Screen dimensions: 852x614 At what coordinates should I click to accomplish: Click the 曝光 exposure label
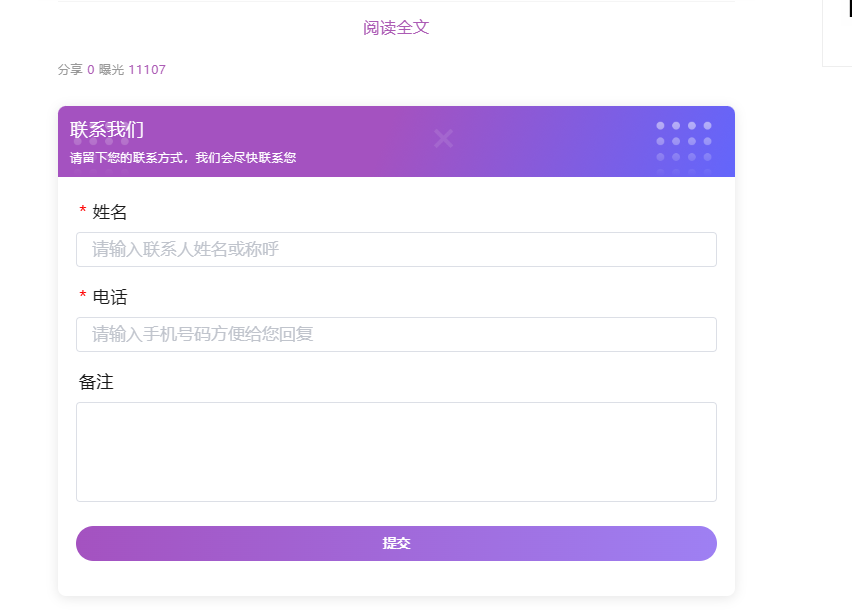(111, 70)
